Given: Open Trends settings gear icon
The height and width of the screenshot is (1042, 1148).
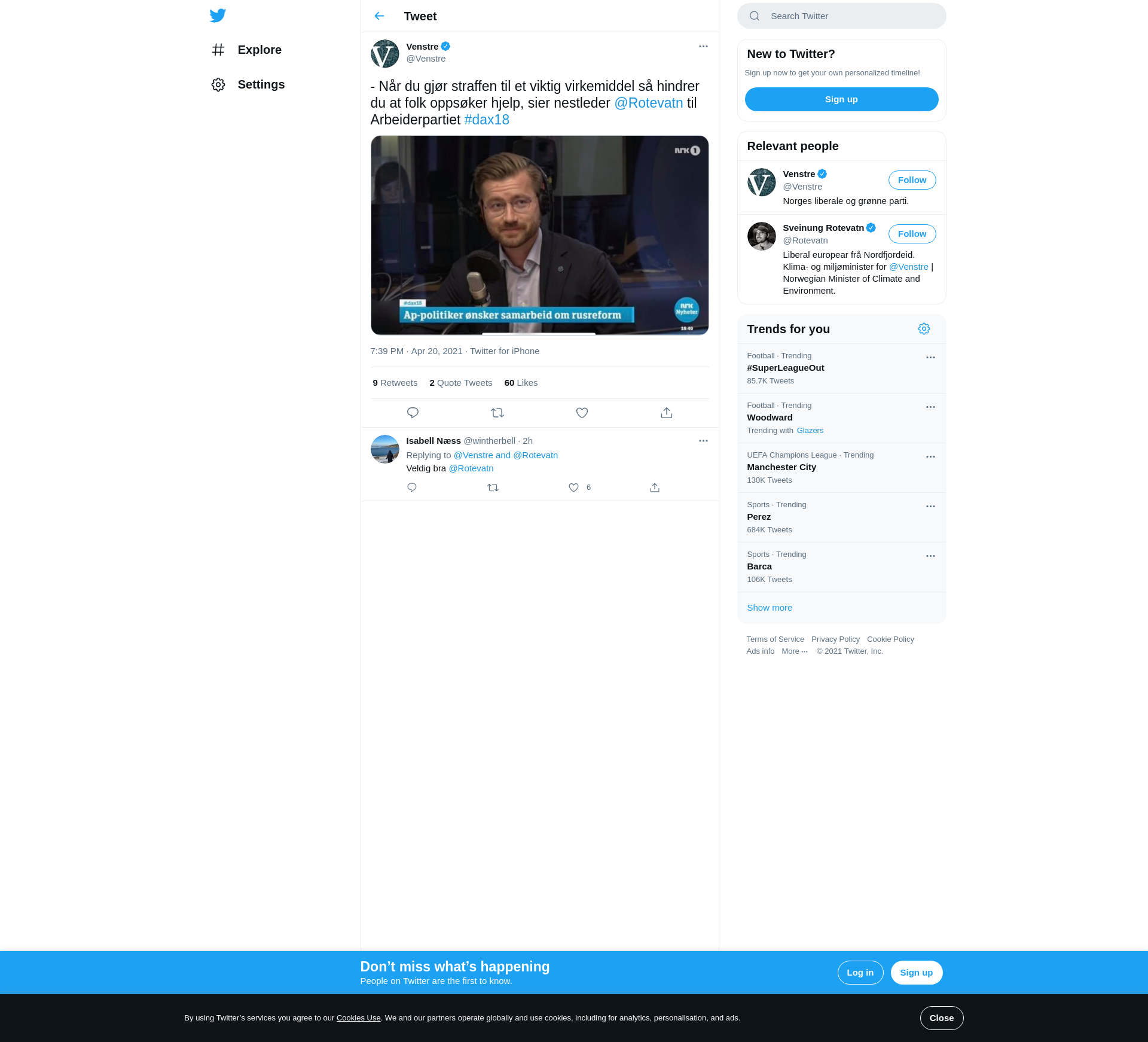Looking at the screenshot, I should point(924,329).
